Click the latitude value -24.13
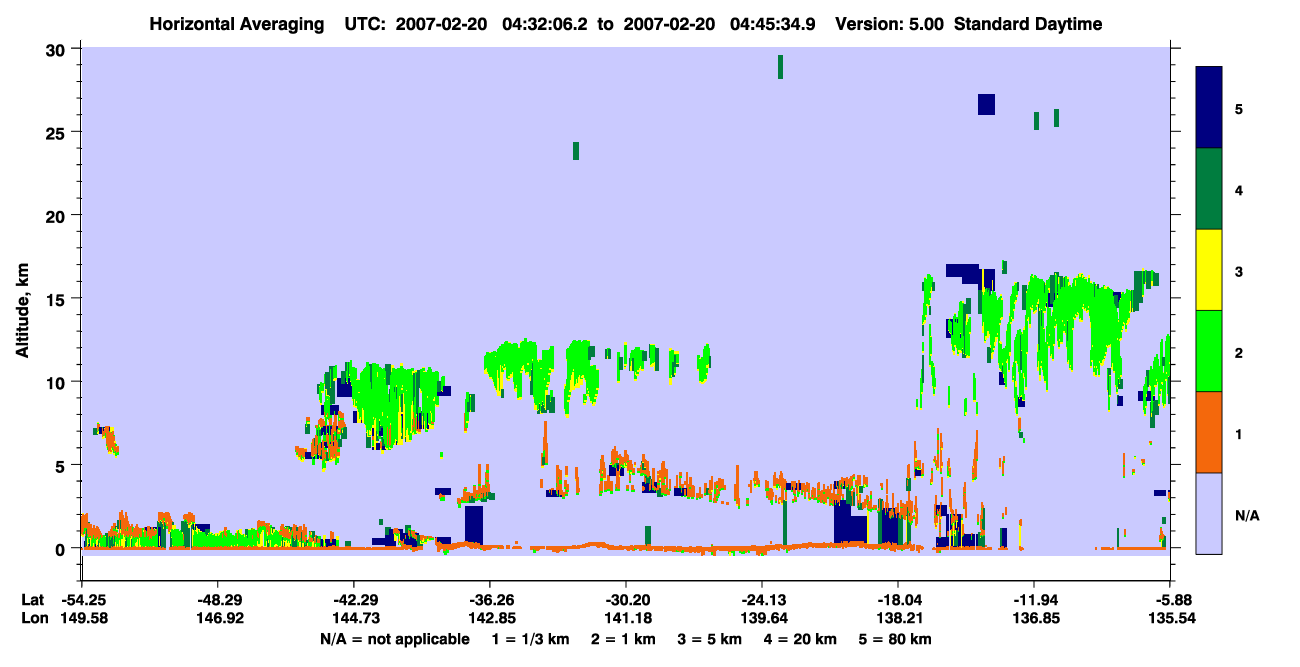1300x667 pixels. click(762, 600)
